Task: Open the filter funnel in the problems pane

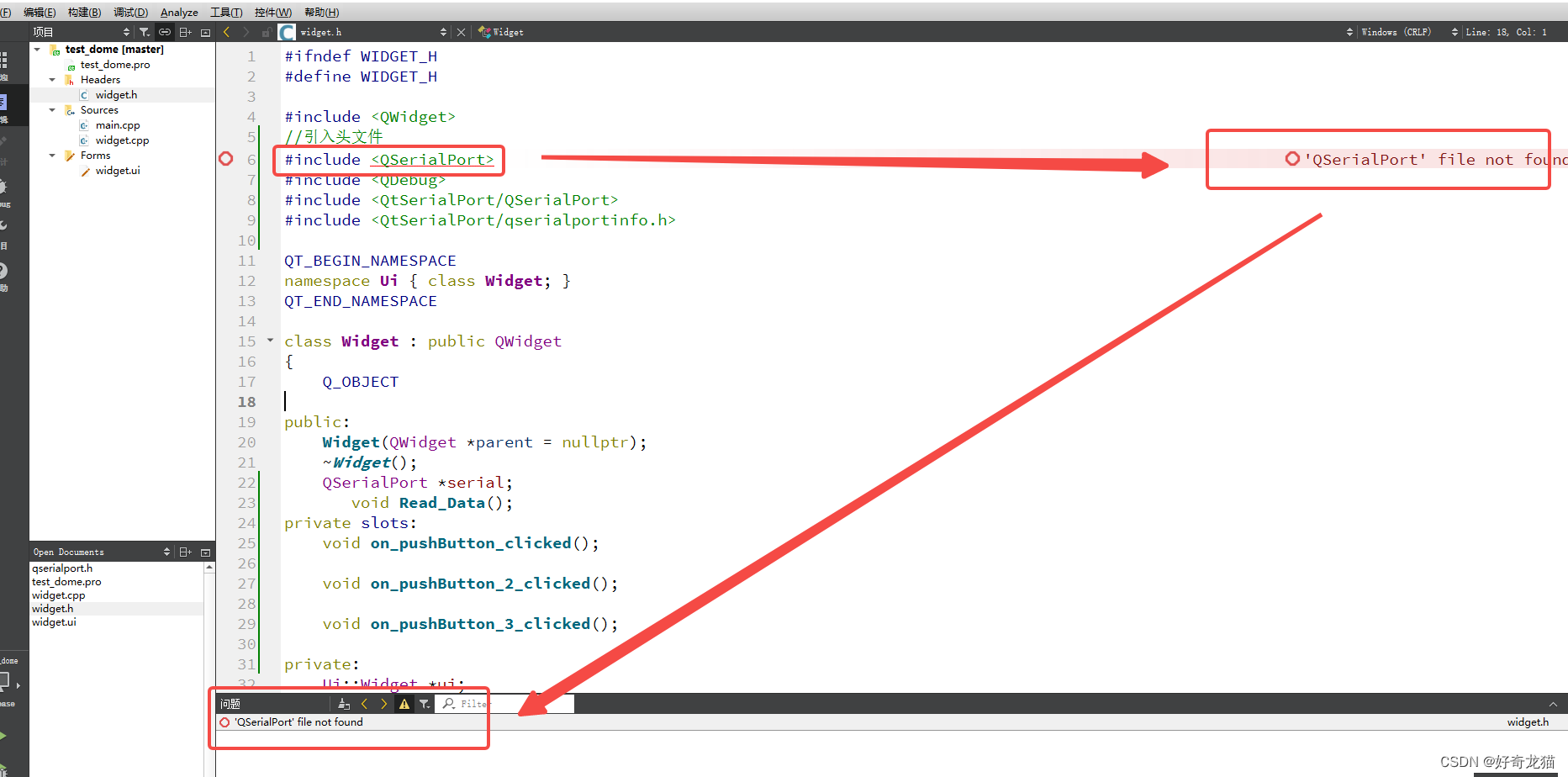Action: pos(424,704)
